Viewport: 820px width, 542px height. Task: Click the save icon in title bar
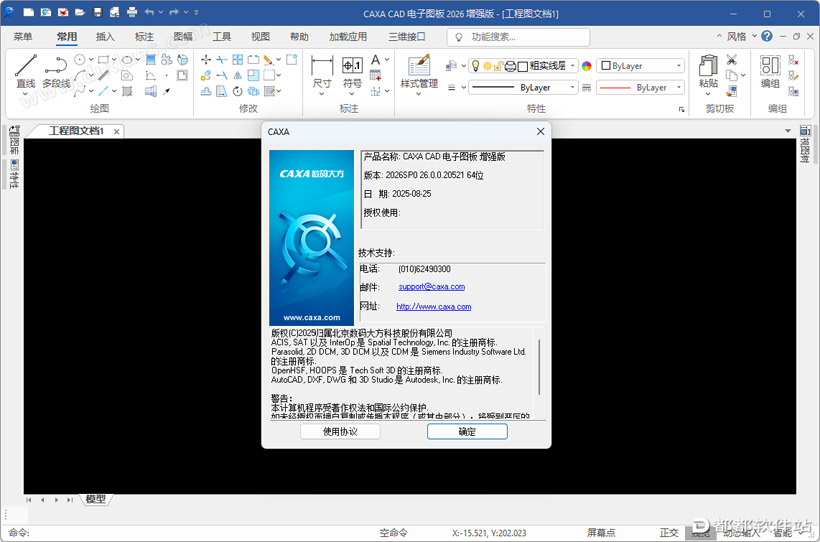click(x=97, y=12)
